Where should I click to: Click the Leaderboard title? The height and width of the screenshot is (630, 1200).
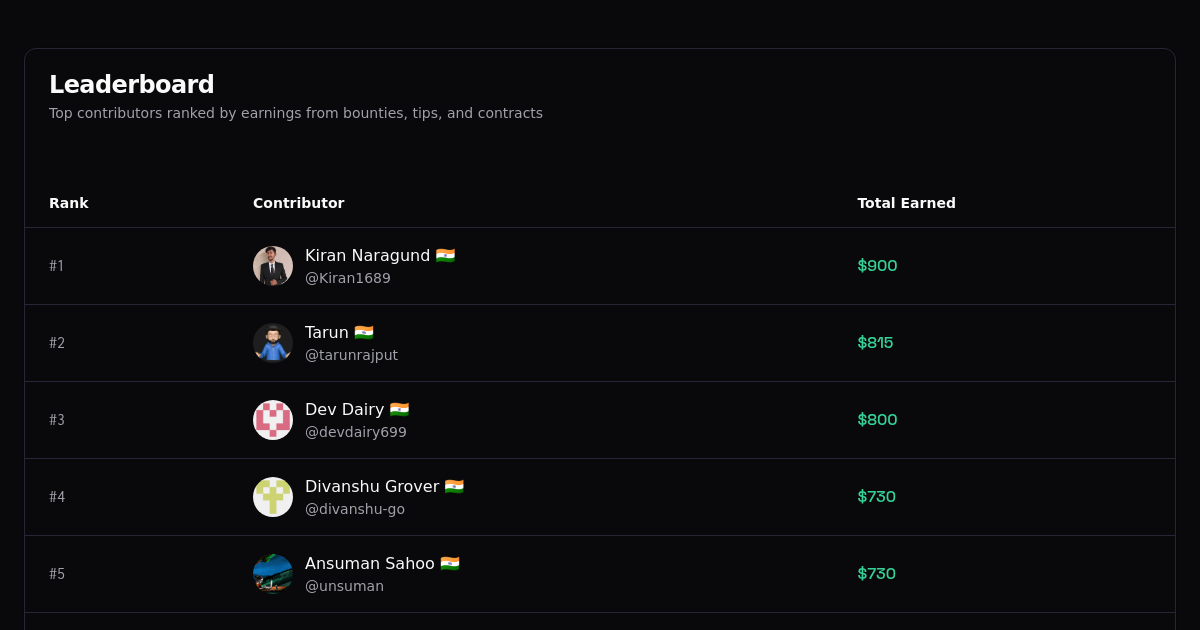[x=131, y=84]
